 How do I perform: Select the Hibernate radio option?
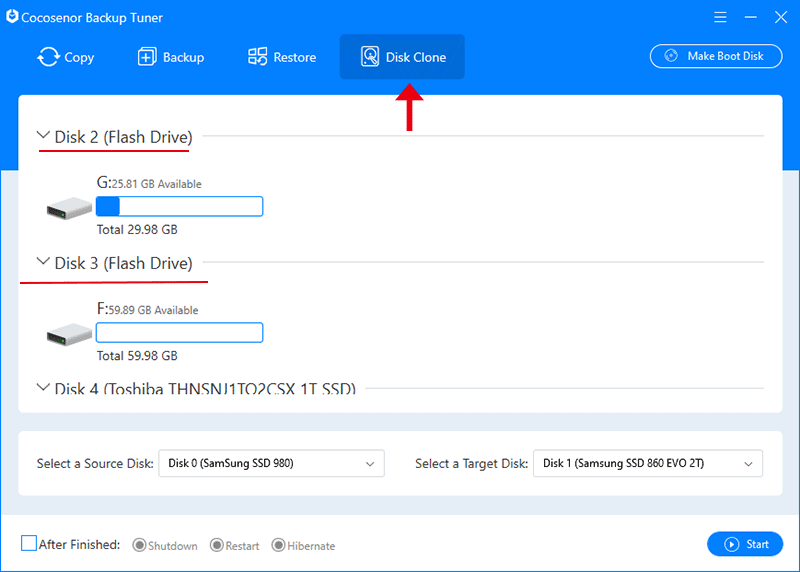(x=278, y=545)
